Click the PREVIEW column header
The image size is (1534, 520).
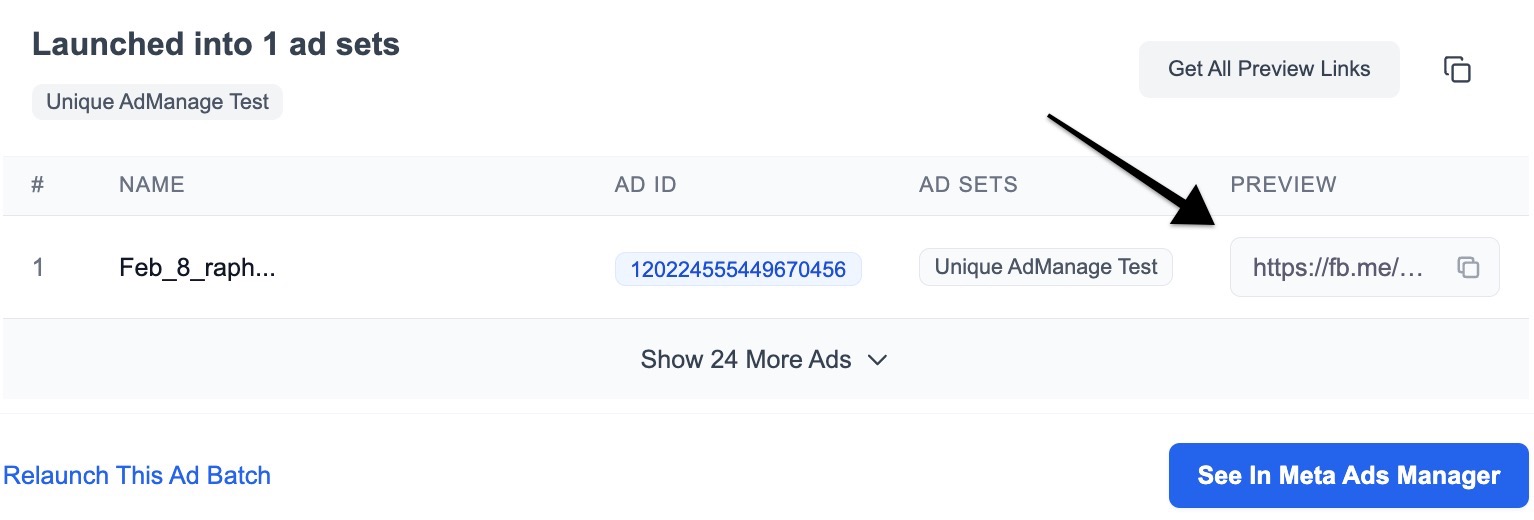[1283, 185]
